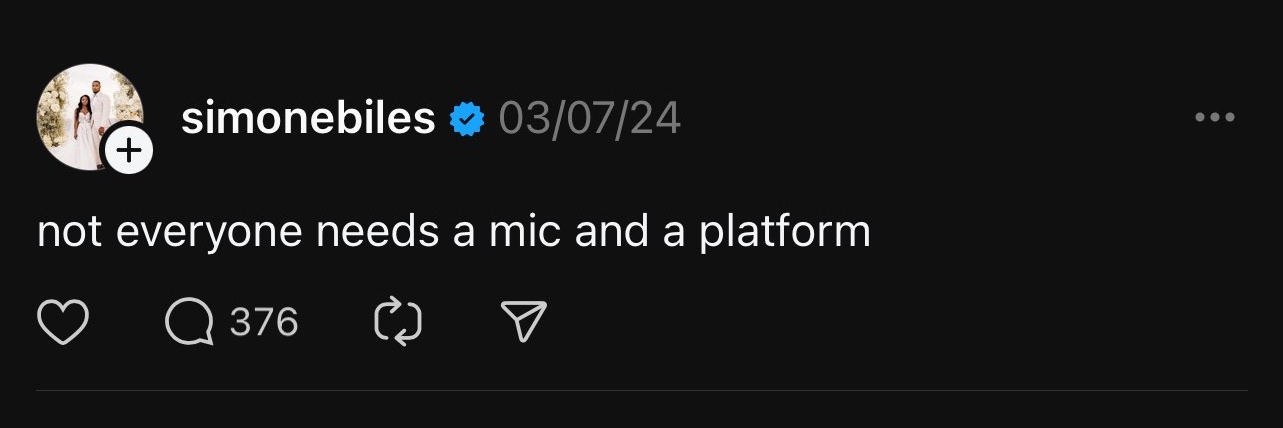
Task: Share the post with the paper plane icon
Action: [523, 322]
